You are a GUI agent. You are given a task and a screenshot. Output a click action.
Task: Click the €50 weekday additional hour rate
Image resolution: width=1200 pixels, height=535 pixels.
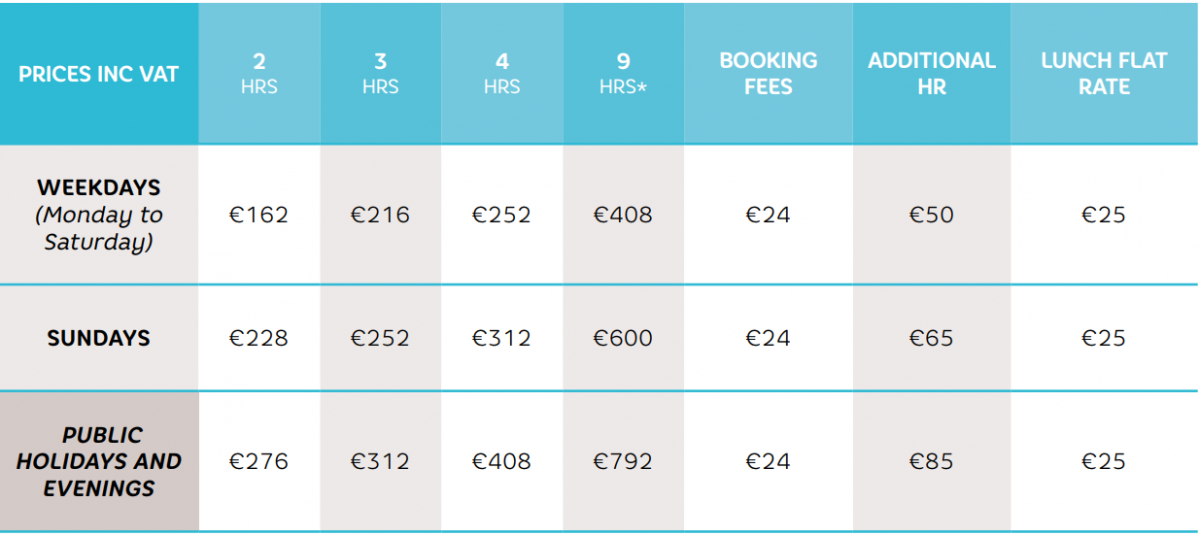point(931,214)
